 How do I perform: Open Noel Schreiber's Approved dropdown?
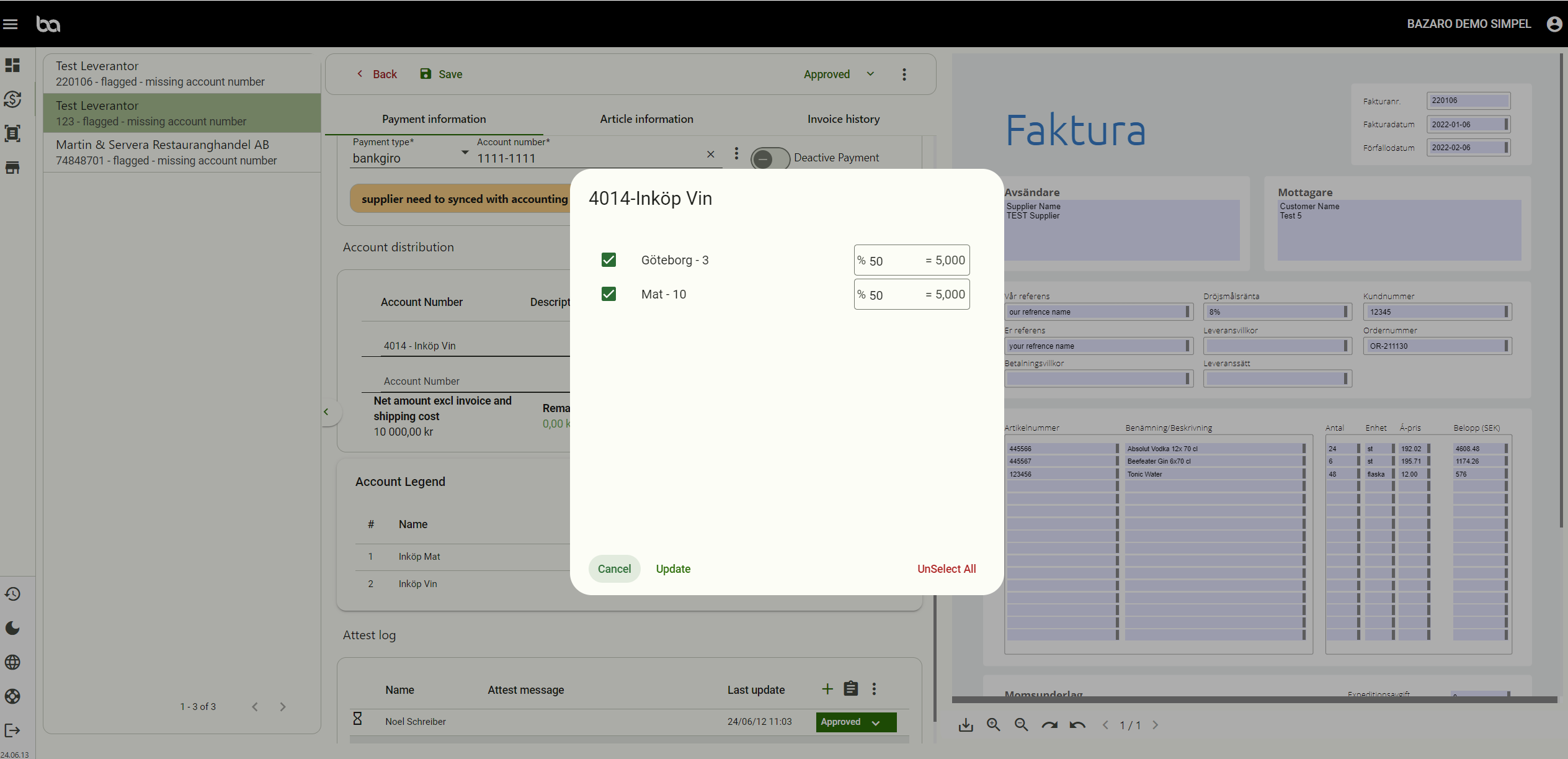tap(855, 722)
